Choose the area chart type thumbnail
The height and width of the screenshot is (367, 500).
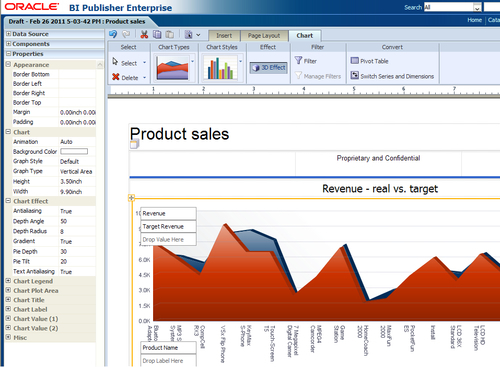click(x=172, y=68)
